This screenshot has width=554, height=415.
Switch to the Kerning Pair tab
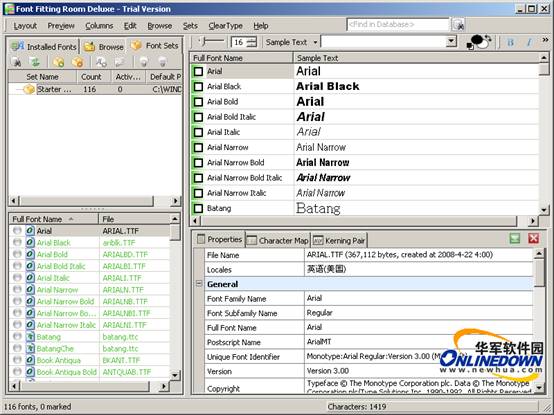[x=339, y=241]
